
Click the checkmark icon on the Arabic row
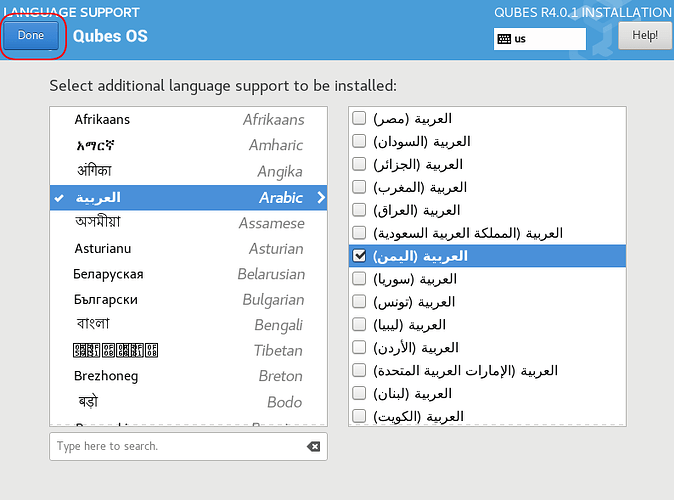pyautogui.click(x=59, y=198)
